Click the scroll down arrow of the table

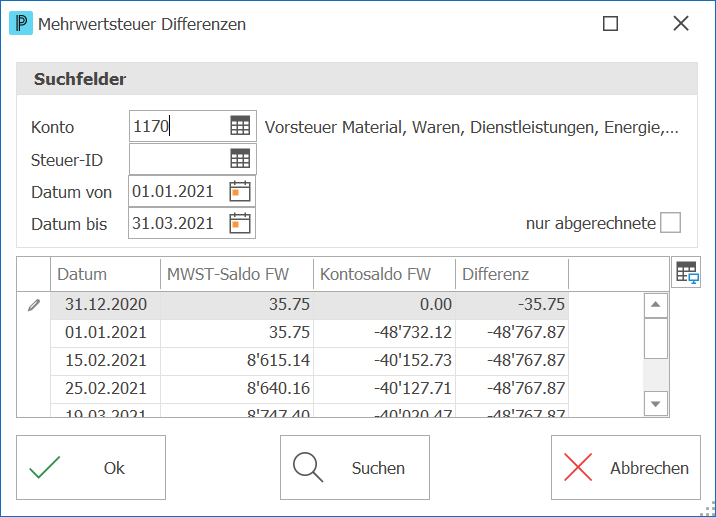coord(656,404)
